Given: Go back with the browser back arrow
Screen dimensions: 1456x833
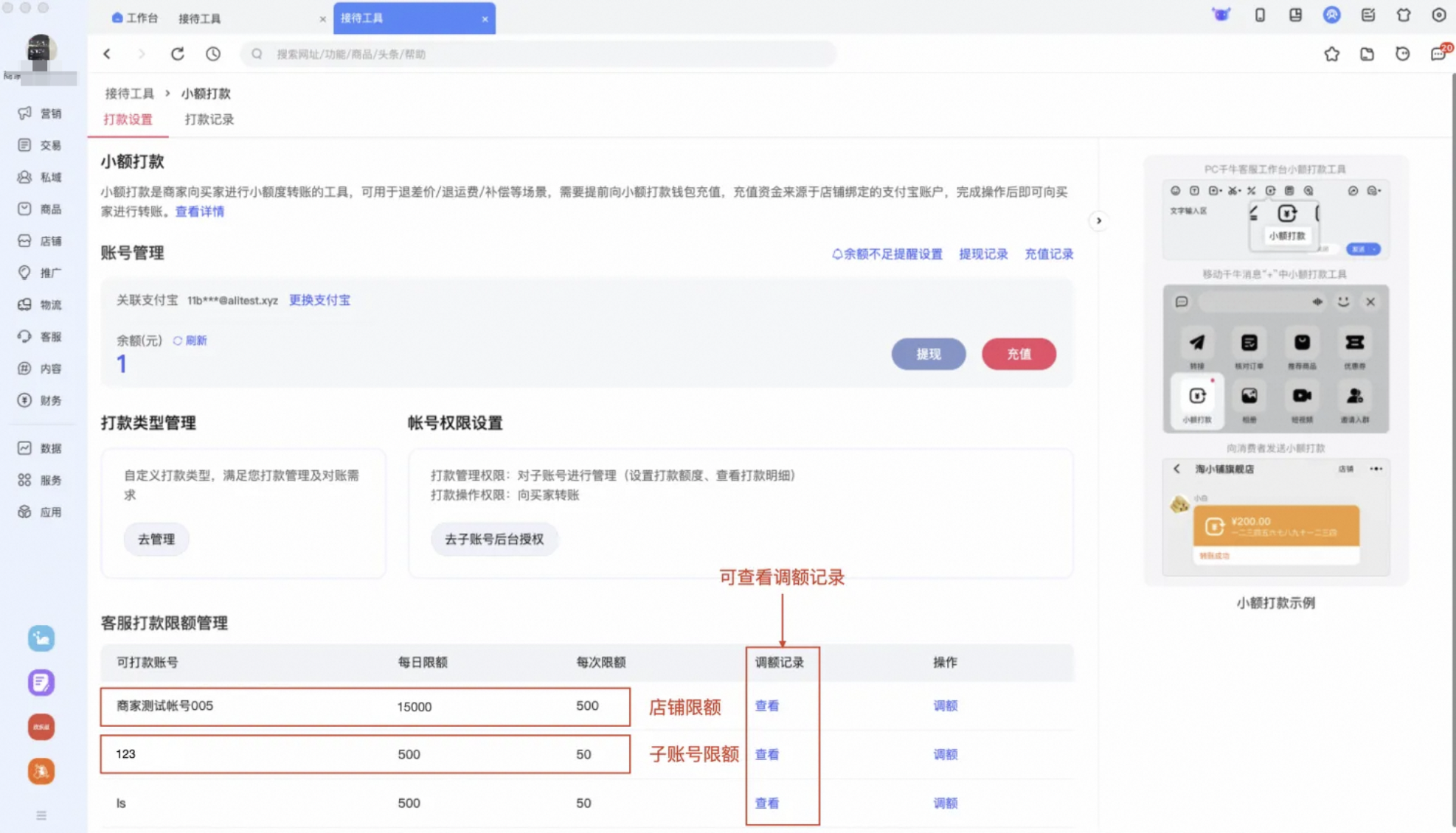Looking at the screenshot, I should click(107, 54).
